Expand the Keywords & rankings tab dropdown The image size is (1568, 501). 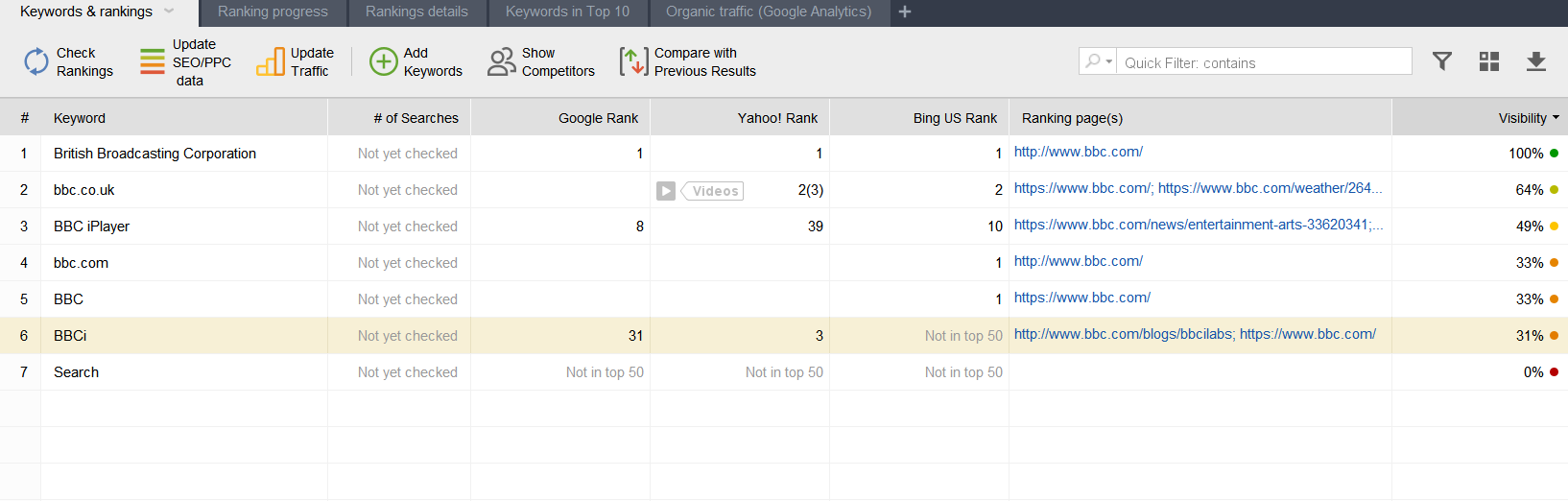tap(170, 12)
